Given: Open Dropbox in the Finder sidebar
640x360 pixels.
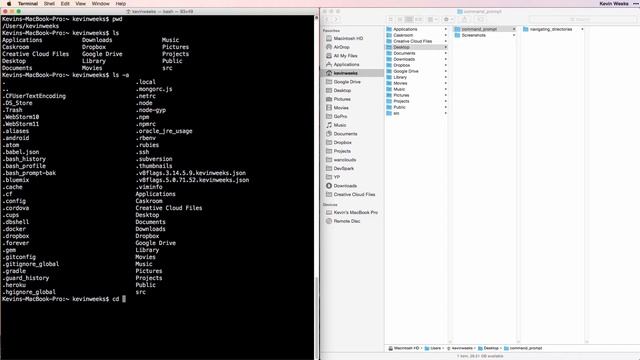Looking at the screenshot, I should 339,142.
